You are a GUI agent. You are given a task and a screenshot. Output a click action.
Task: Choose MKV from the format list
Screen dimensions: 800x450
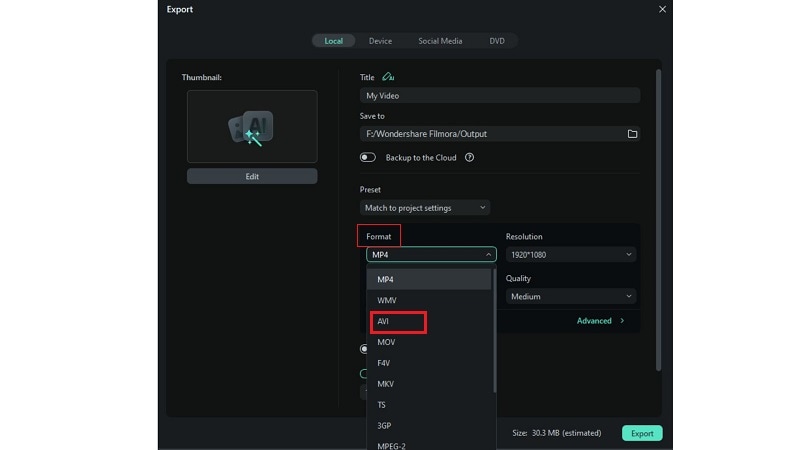429,384
